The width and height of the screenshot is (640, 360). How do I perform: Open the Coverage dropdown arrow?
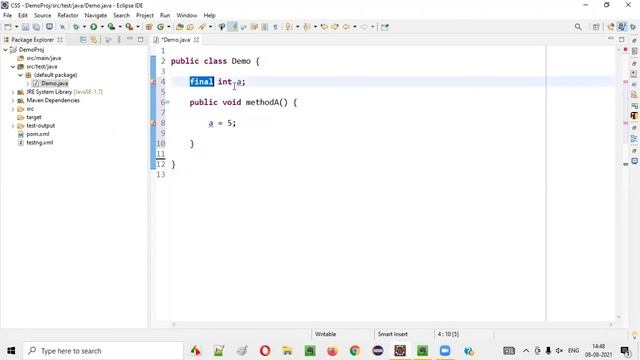120,27
